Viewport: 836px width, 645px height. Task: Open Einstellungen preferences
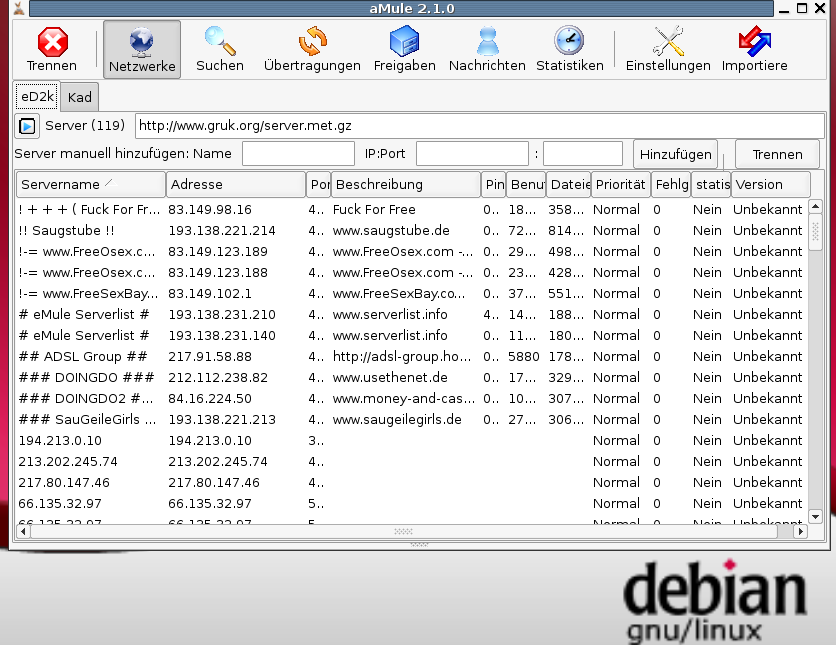point(668,50)
